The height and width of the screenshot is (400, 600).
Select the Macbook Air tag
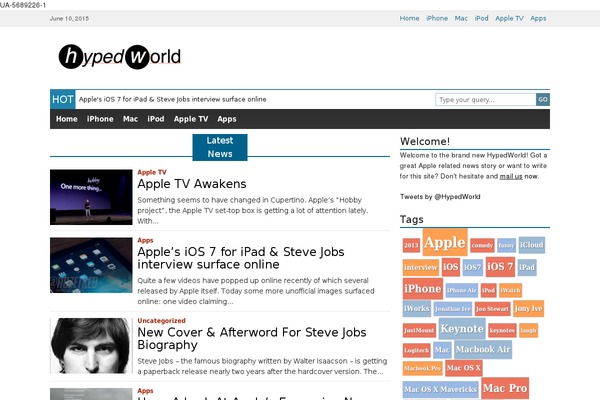(483, 349)
